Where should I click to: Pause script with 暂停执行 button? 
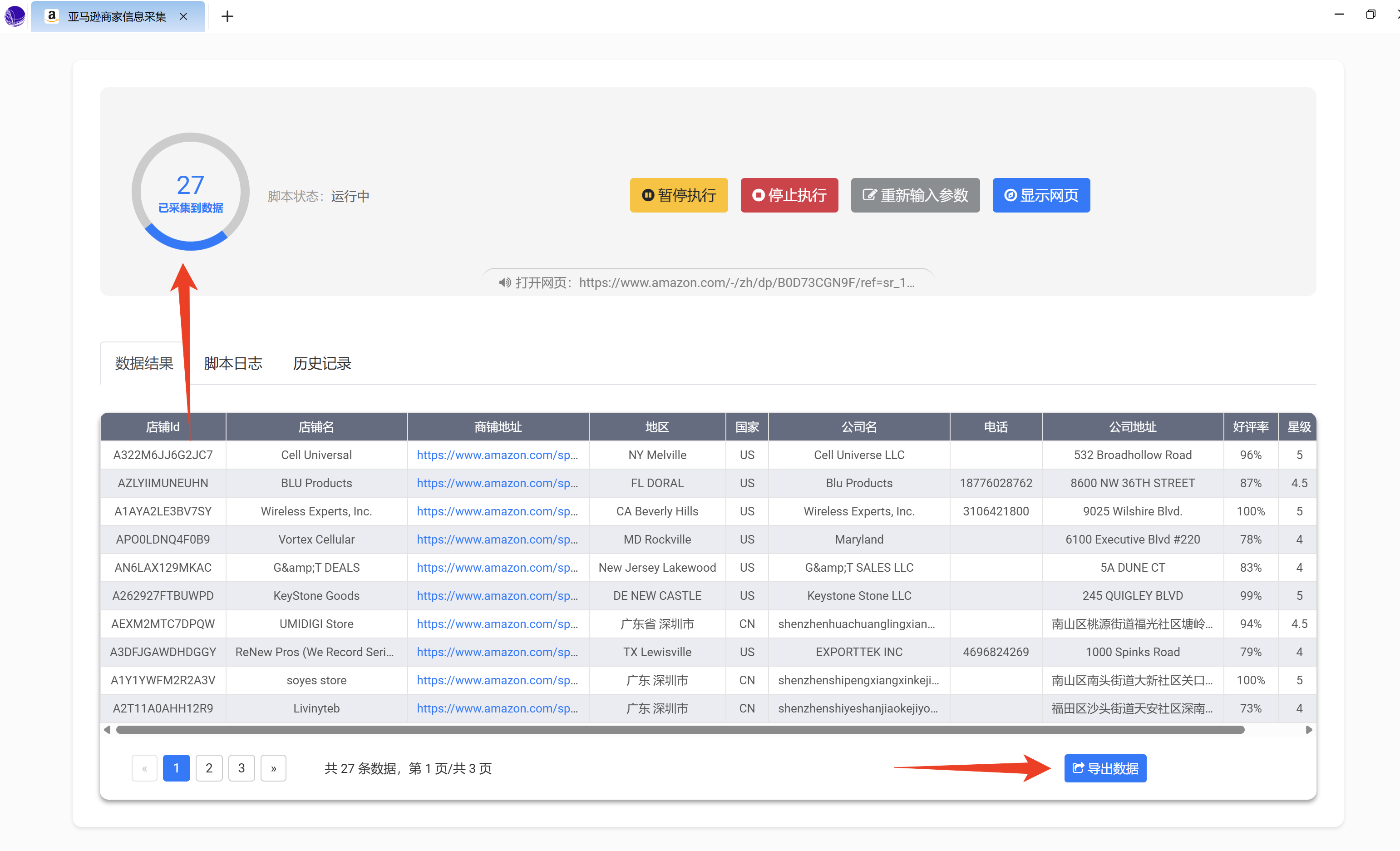[678, 195]
